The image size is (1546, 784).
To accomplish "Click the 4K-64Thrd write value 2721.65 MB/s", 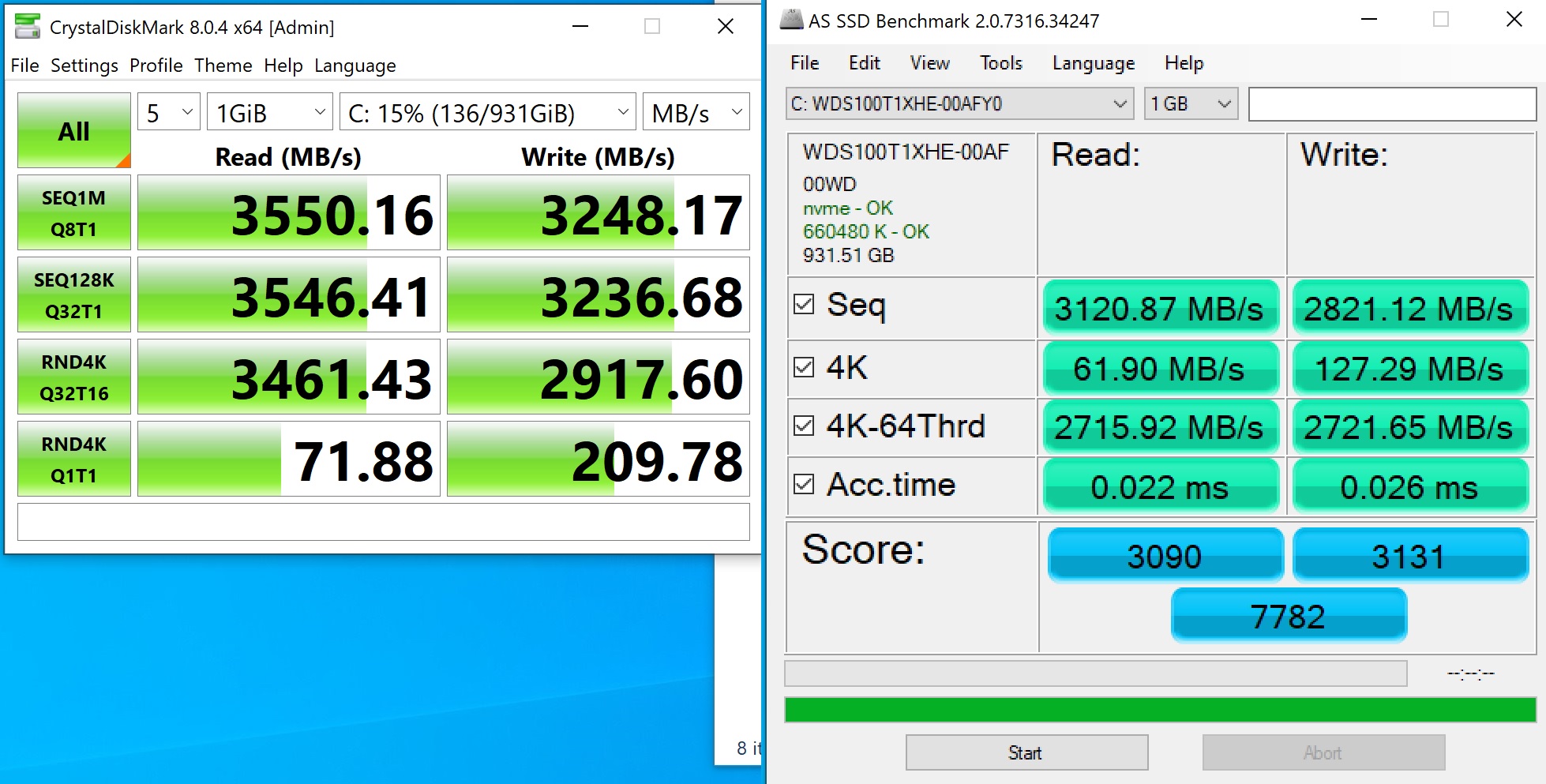I will [x=1409, y=427].
